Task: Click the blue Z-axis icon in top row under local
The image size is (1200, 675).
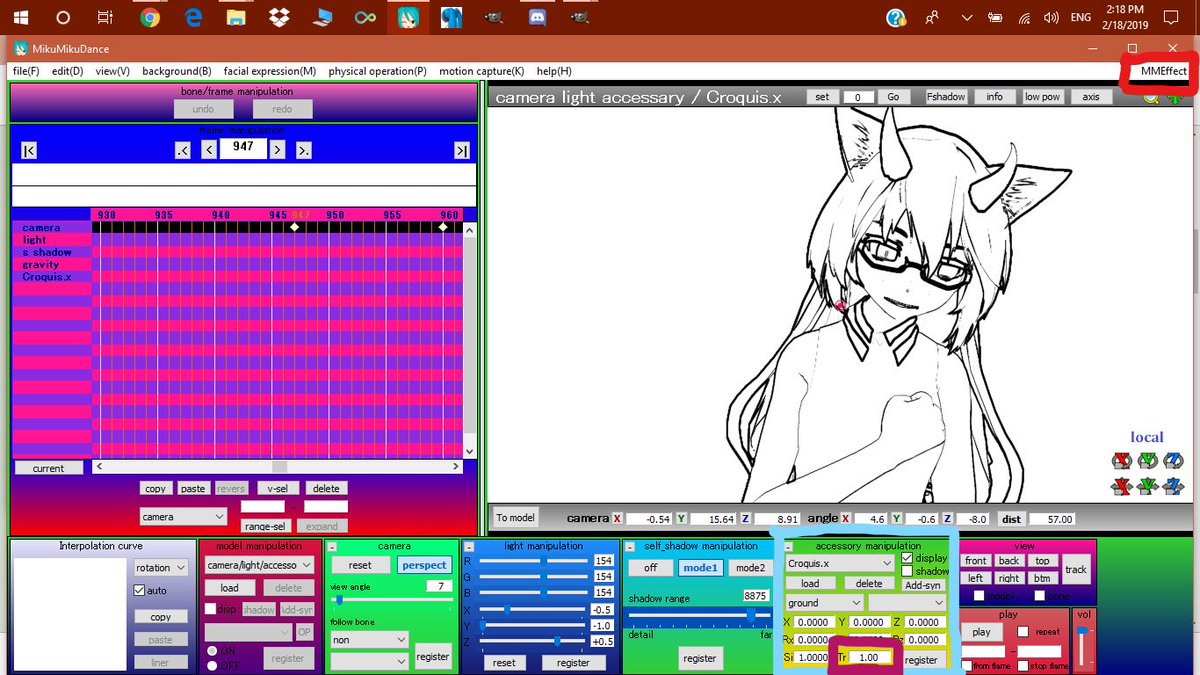Action: [x=1173, y=461]
